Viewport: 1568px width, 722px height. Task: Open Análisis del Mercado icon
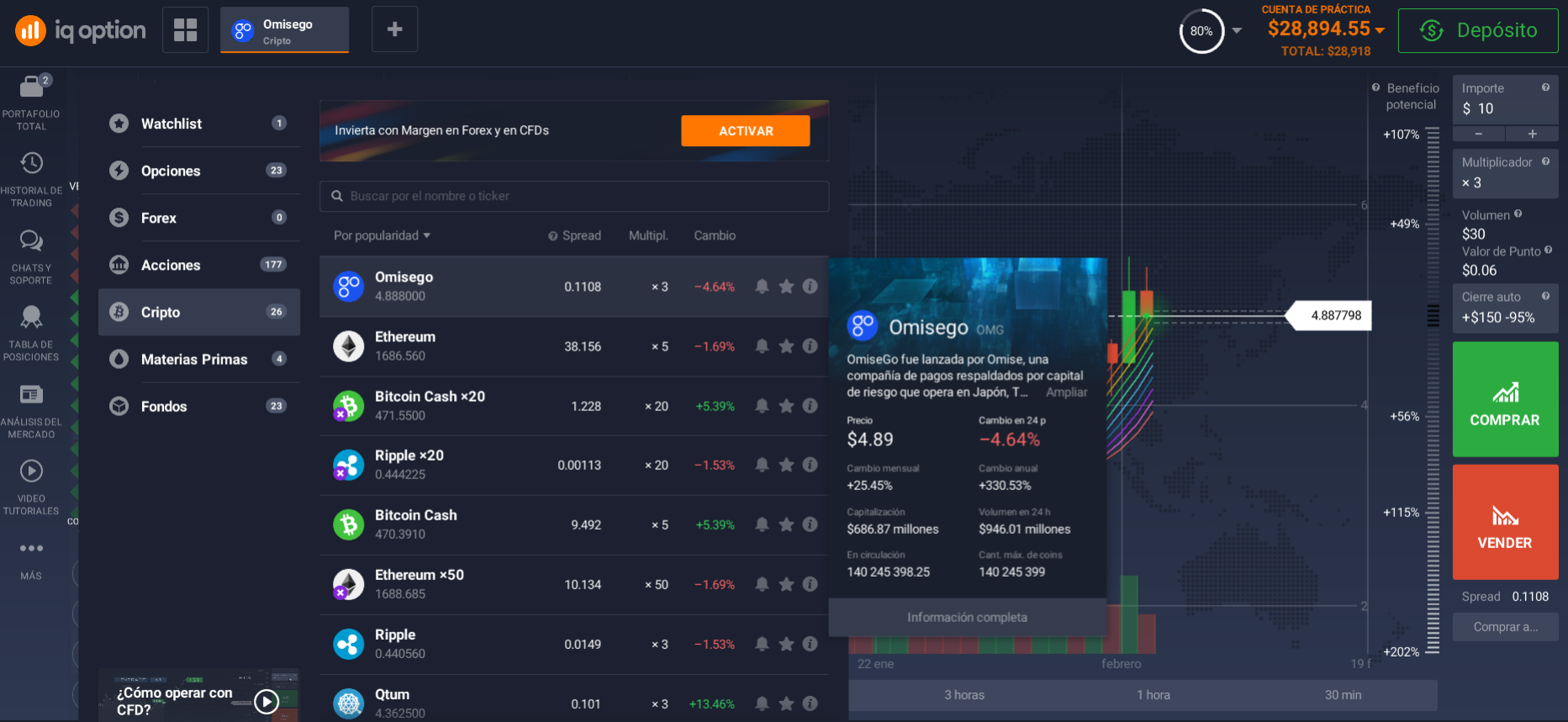(x=31, y=394)
